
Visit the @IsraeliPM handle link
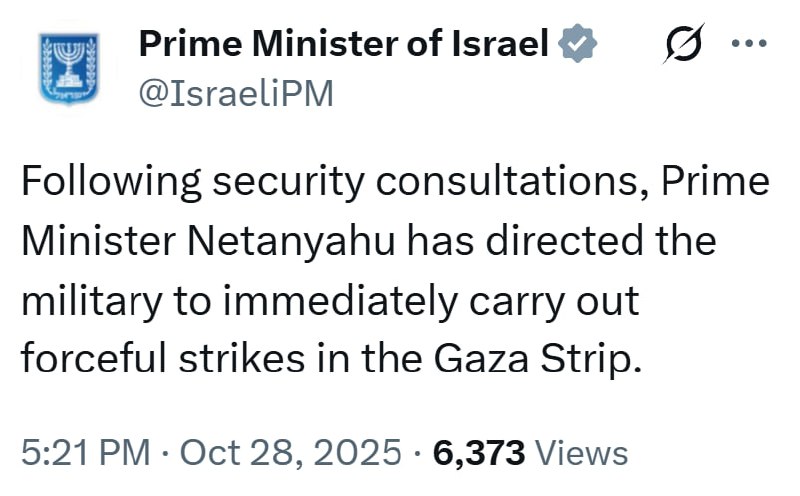click(236, 93)
